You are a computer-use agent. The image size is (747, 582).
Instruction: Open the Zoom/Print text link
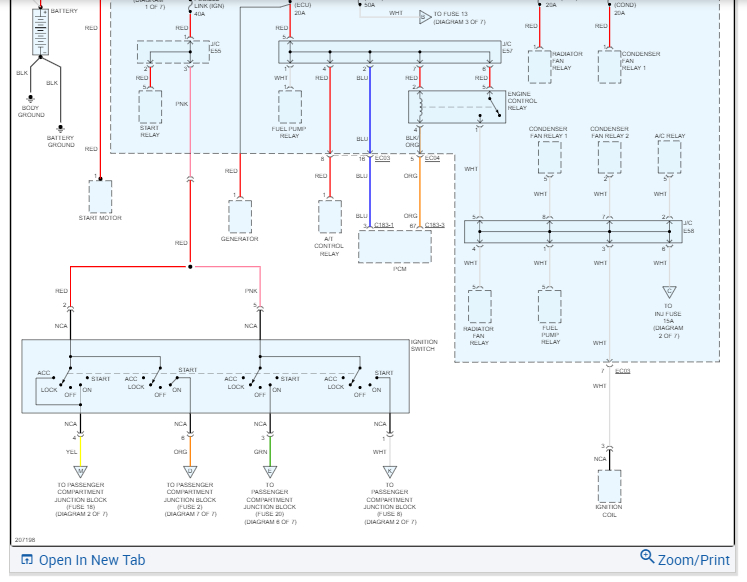(x=694, y=560)
